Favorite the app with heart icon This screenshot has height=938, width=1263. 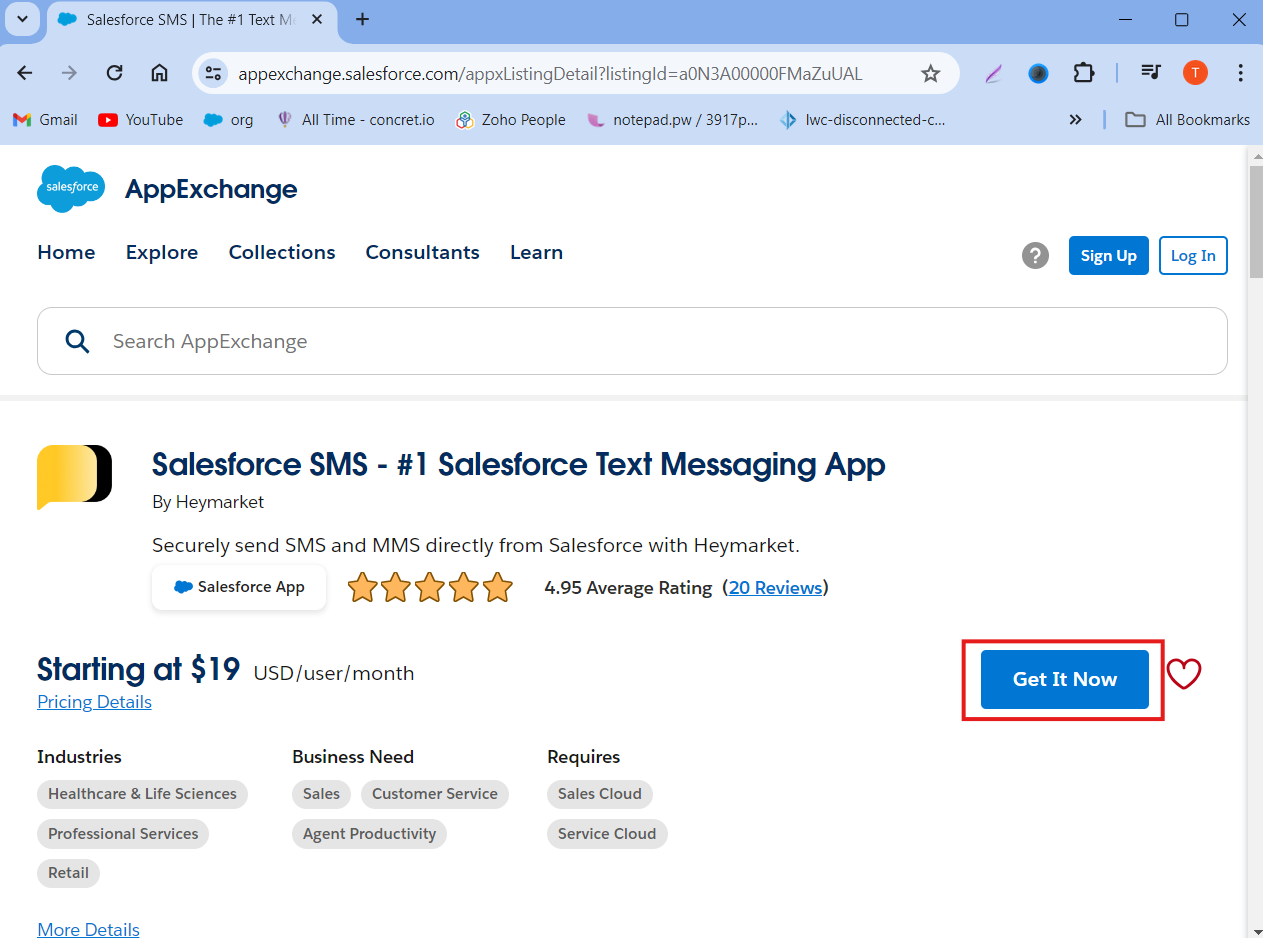pos(1184,675)
